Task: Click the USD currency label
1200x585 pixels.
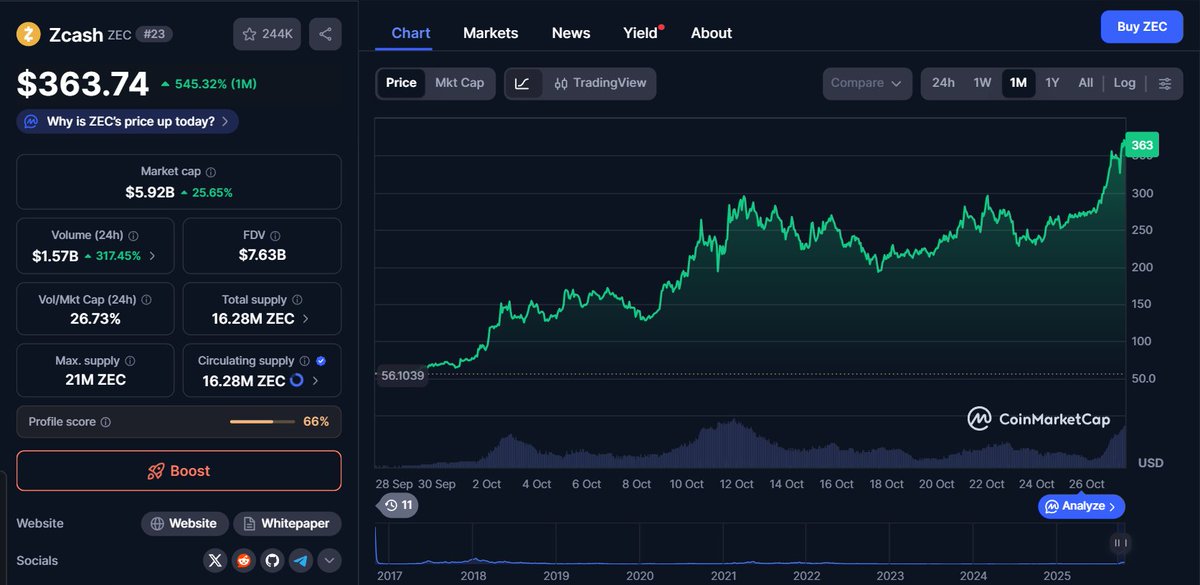Action: (1151, 463)
